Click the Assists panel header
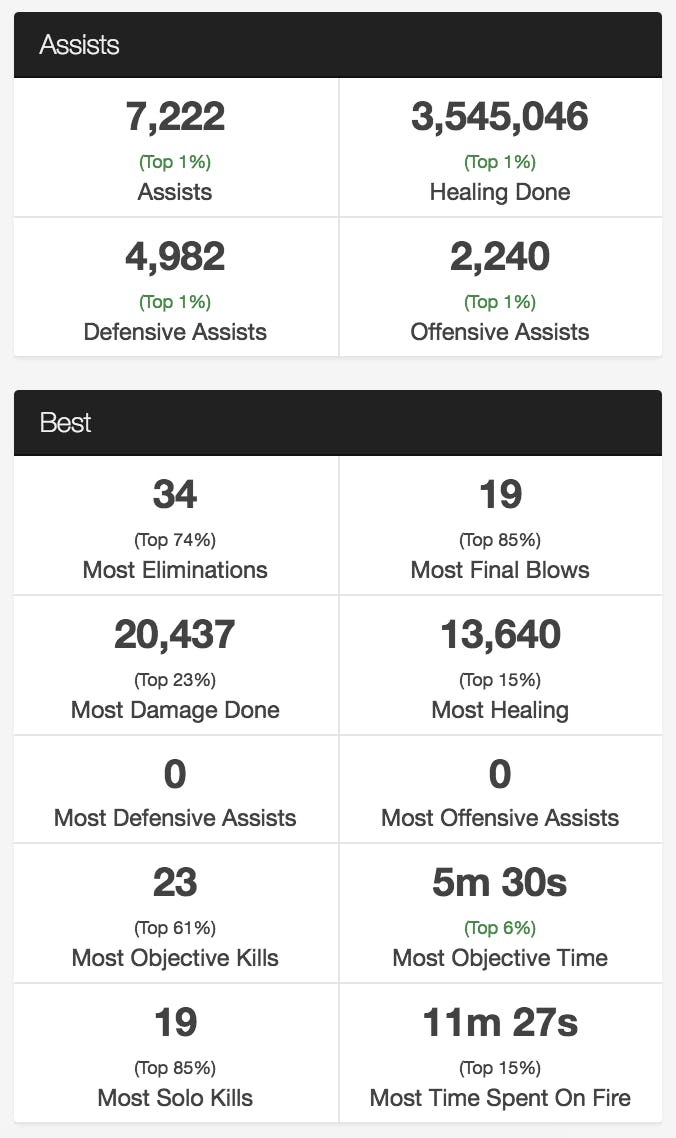This screenshot has width=676, height=1138. pos(80,45)
